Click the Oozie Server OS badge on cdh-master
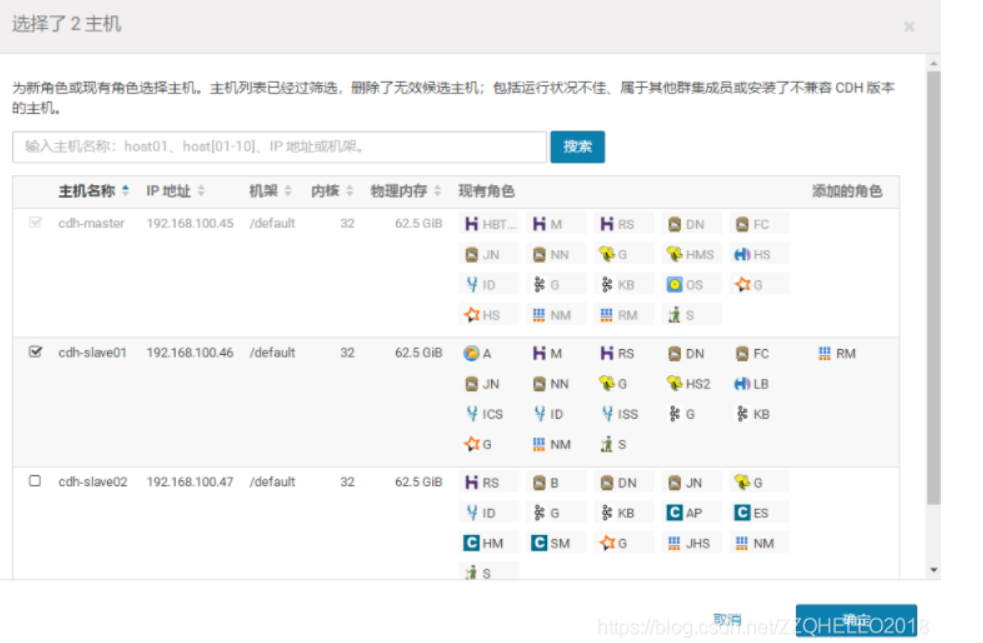983x643 pixels. pos(685,284)
